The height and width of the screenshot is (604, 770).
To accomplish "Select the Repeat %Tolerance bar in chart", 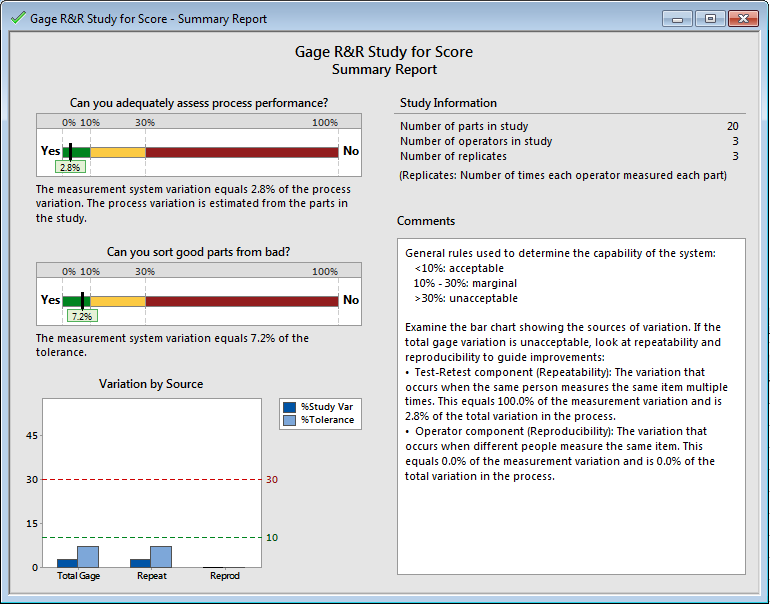I will click(160, 556).
